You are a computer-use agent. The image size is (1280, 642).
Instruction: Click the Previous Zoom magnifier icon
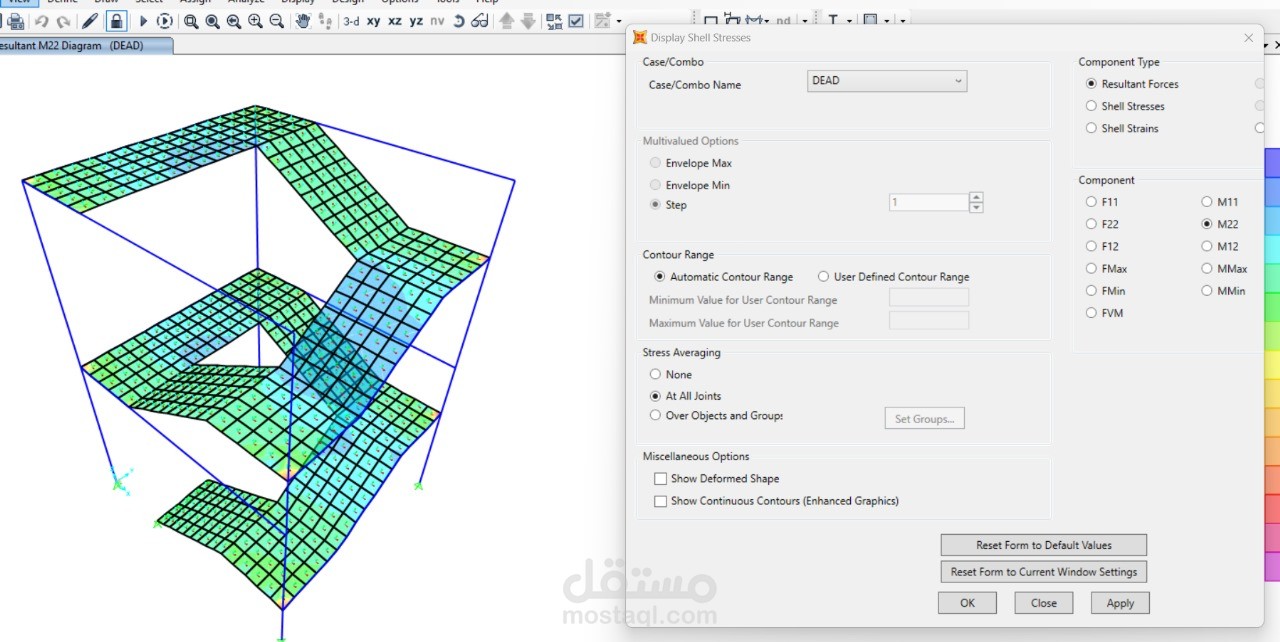pyautogui.click(x=233, y=21)
